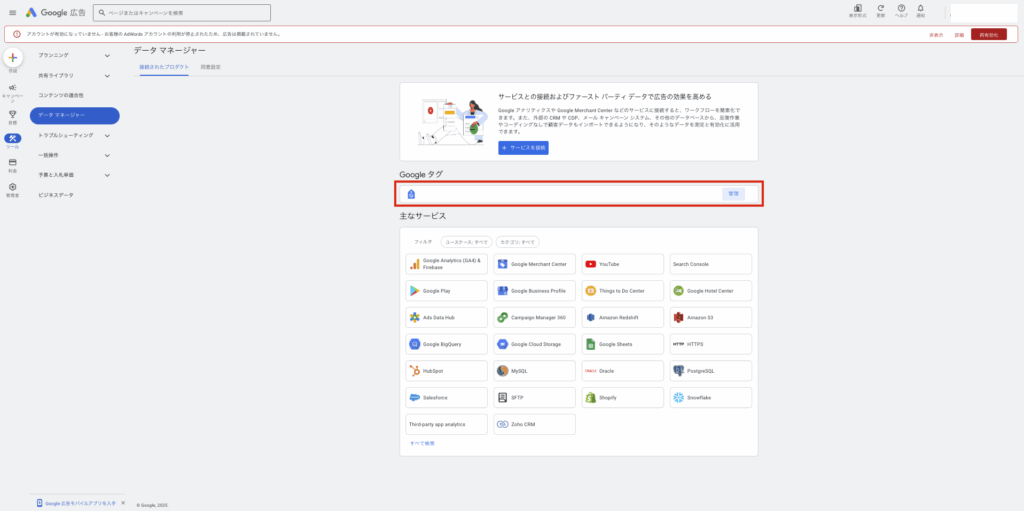Open the hamburger main menu
Screen dimensions: 1024x511
(12, 12)
